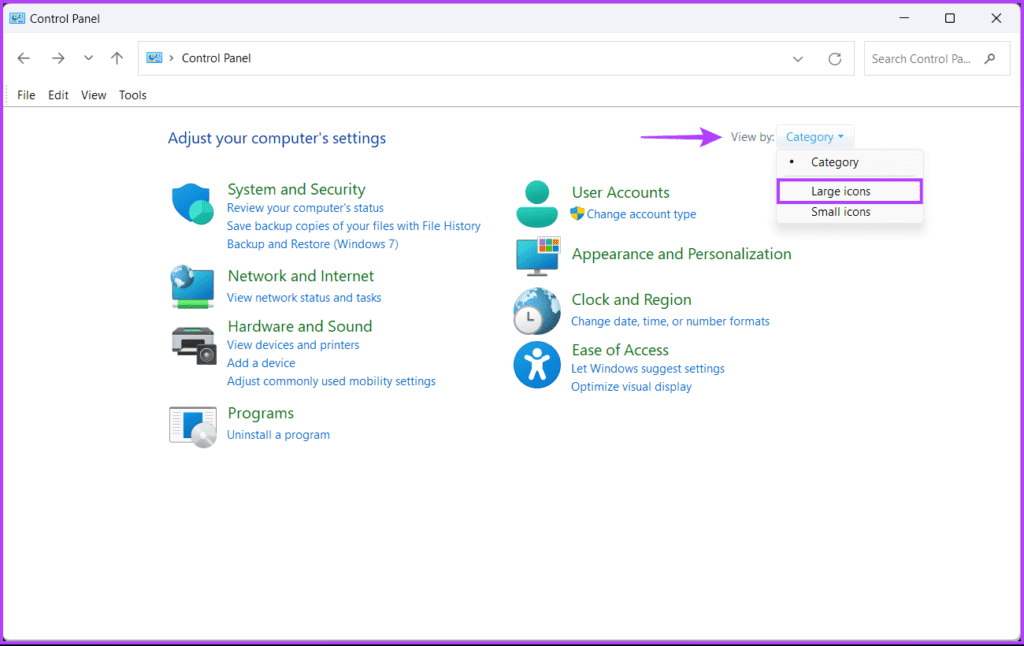The height and width of the screenshot is (646, 1024).
Task: Open the Programs category icon
Action: [x=193, y=427]
